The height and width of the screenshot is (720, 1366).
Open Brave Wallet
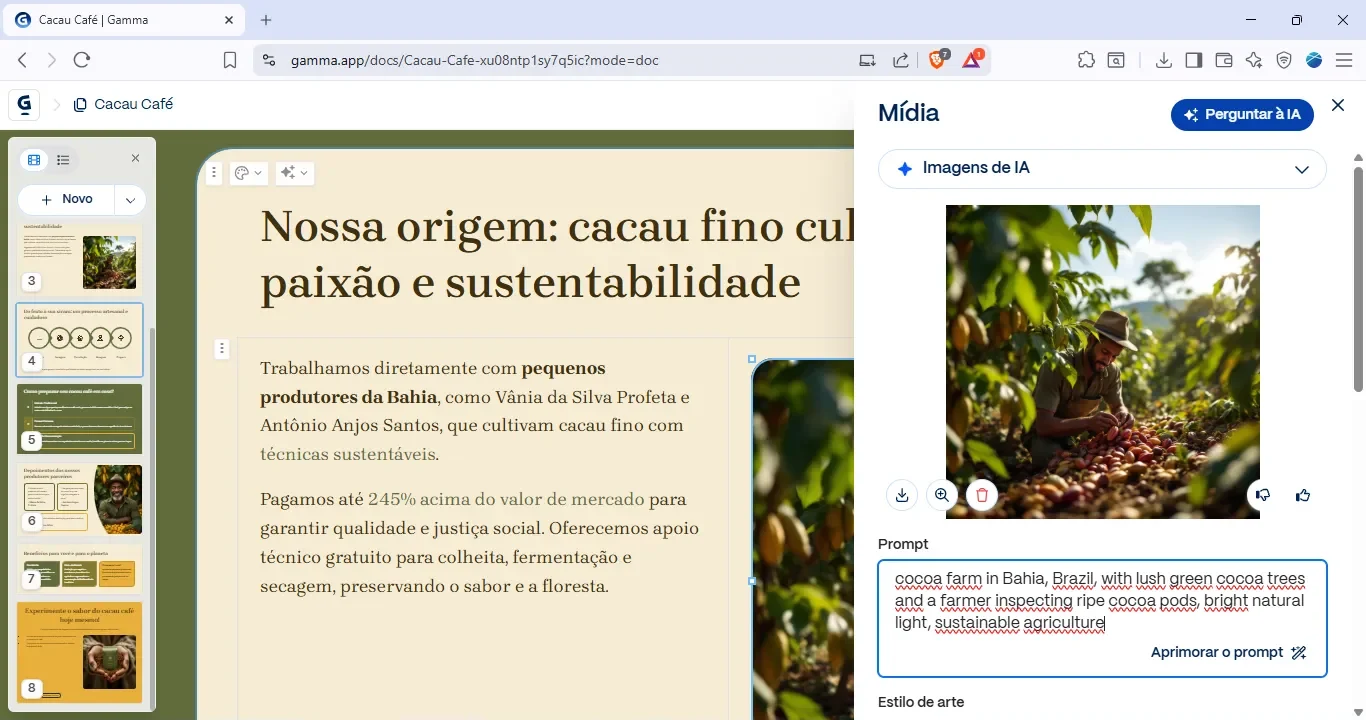coord(1223,60)
